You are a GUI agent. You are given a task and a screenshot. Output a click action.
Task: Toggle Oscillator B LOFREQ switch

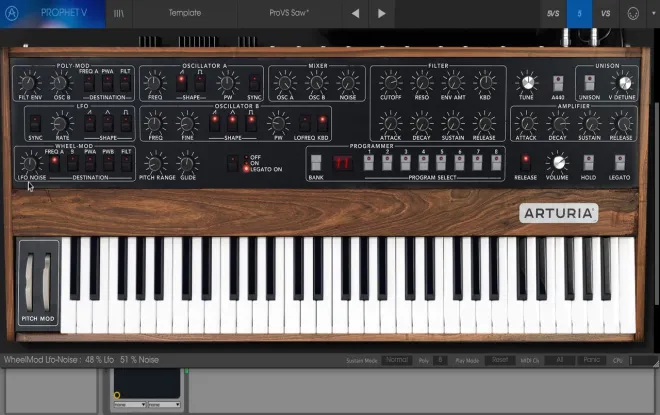pos(304,124)
